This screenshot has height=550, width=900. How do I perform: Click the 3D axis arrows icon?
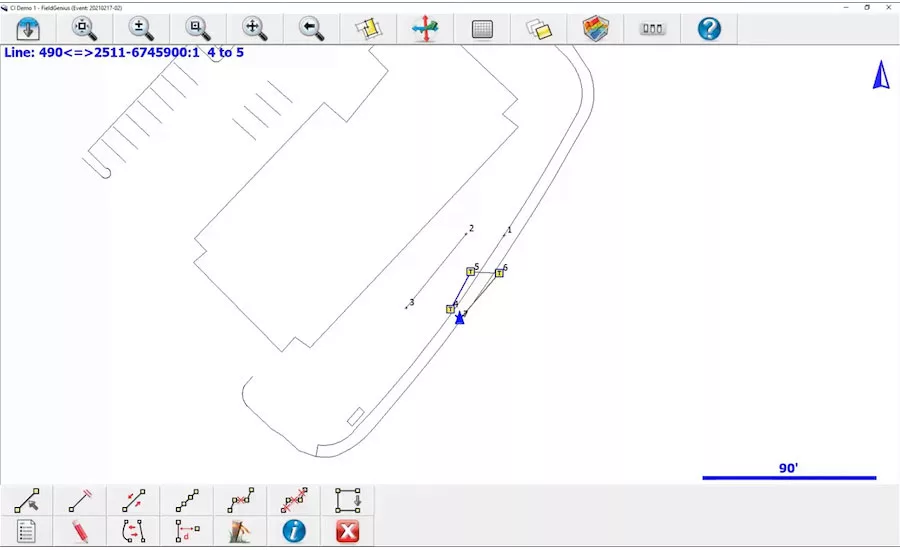click(425, 29)
